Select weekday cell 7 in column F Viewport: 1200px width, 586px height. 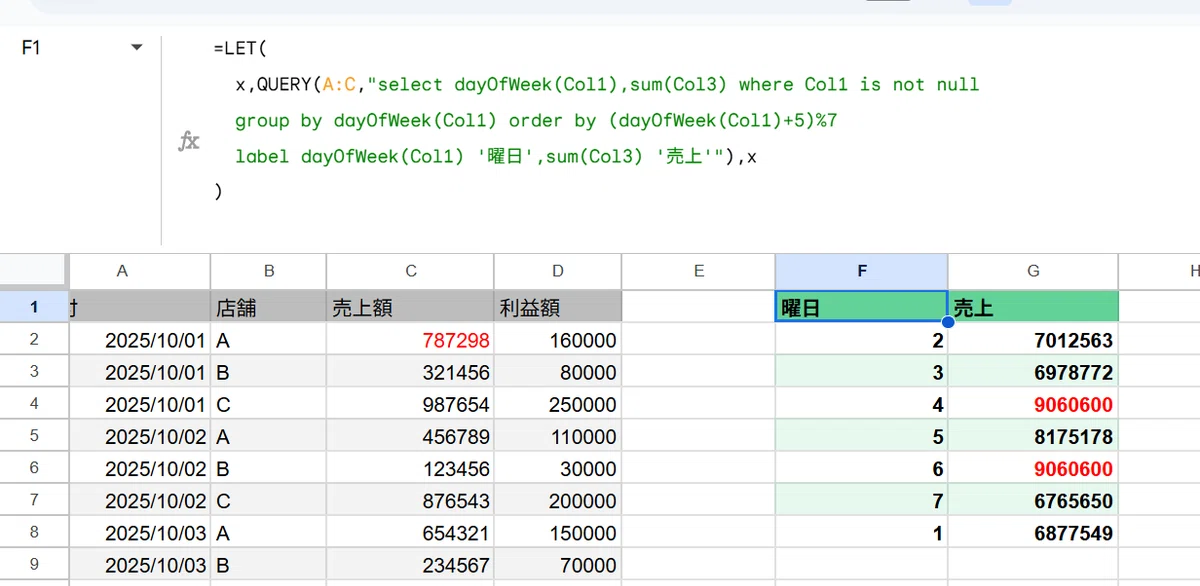[862, 500]
